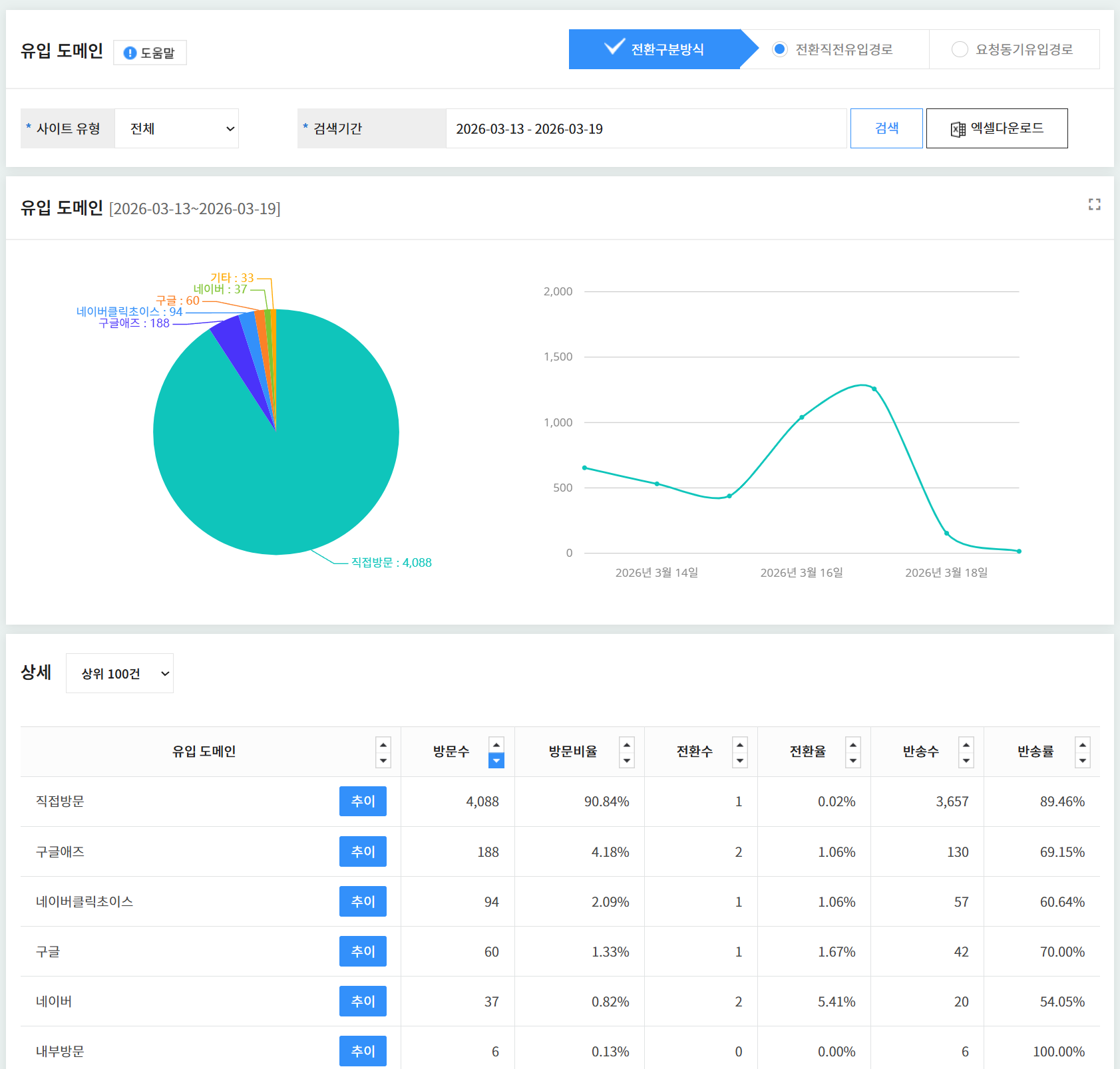Open 추이 trend for 네이버클릭초이스 row

(363, 901)
